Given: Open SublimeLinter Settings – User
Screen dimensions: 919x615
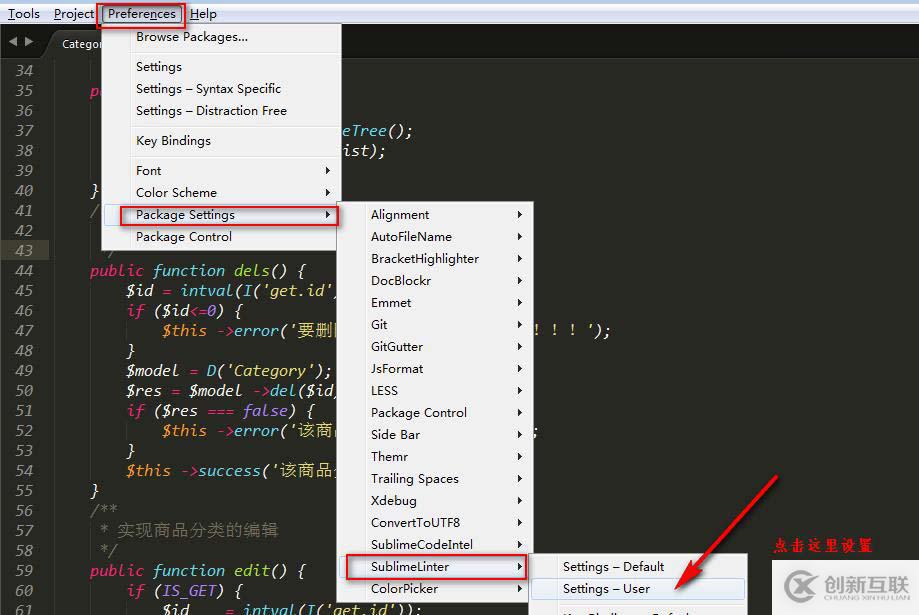Looking at the screenshot, I should tap(638, 589).
